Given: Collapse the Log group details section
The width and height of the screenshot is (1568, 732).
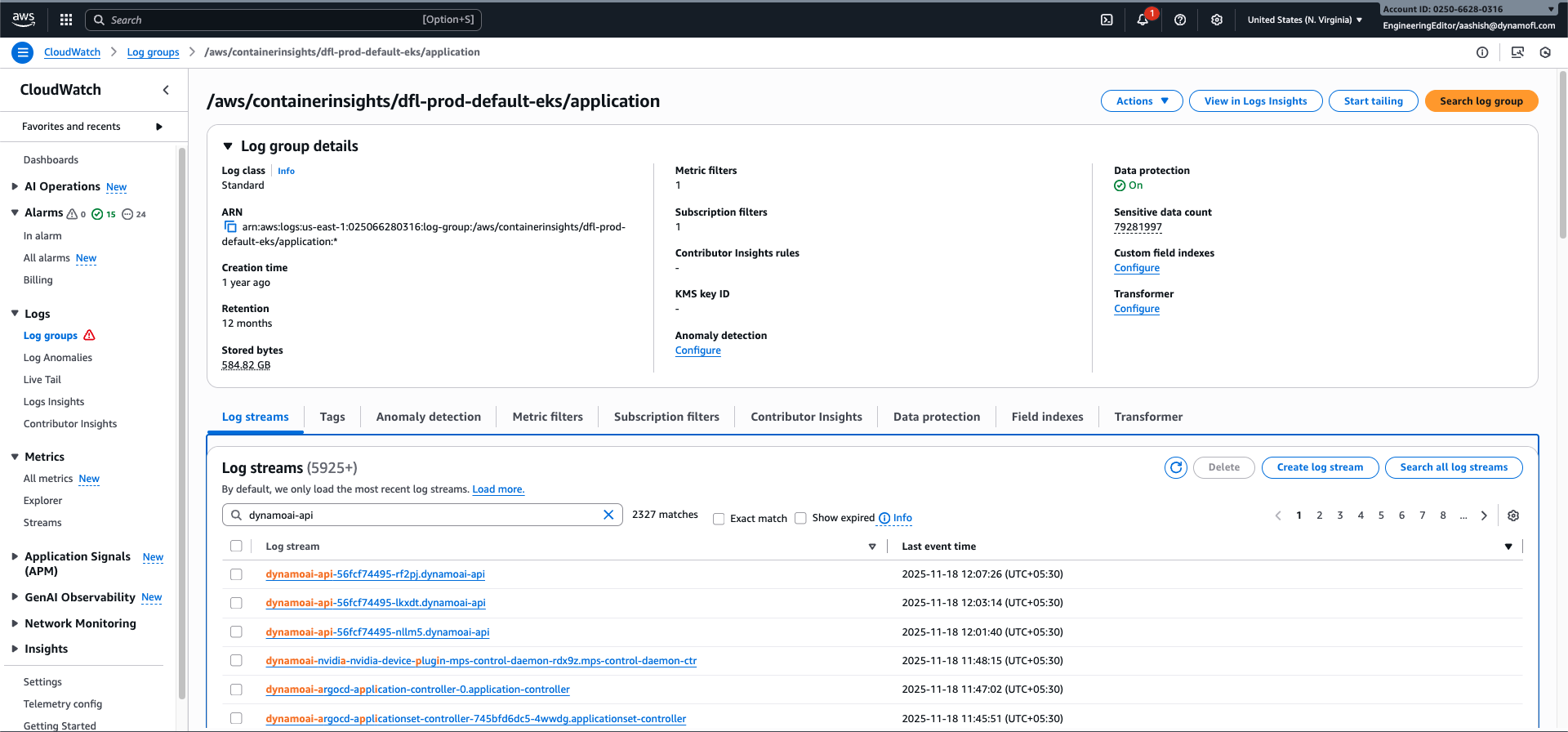Looking at the screenshot, I should tap(228, 146).
